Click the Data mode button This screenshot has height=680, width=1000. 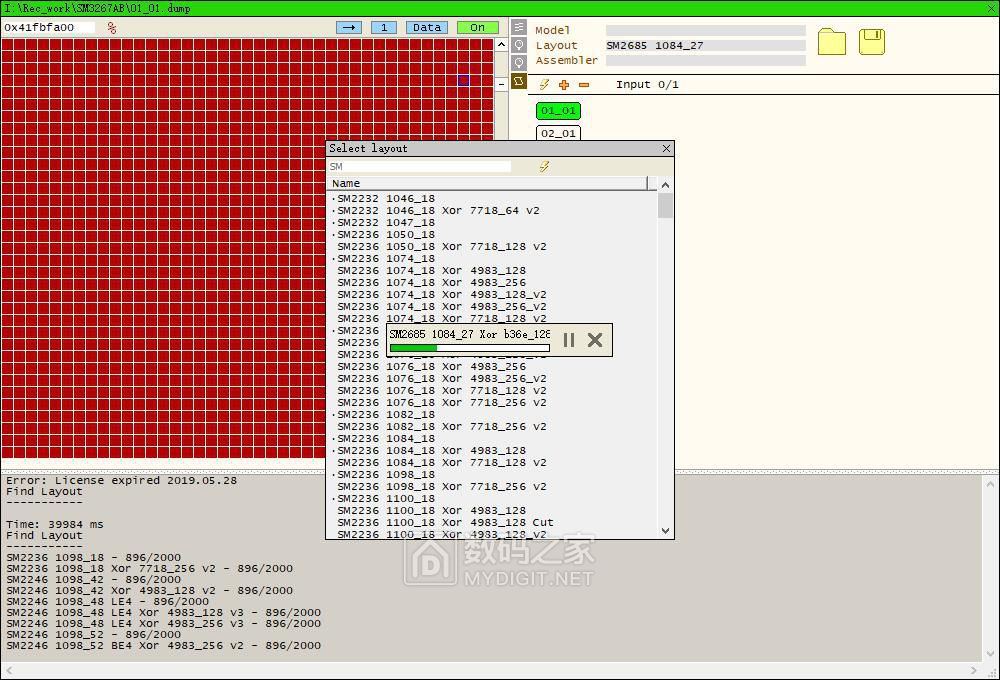[x=427, y=27]
